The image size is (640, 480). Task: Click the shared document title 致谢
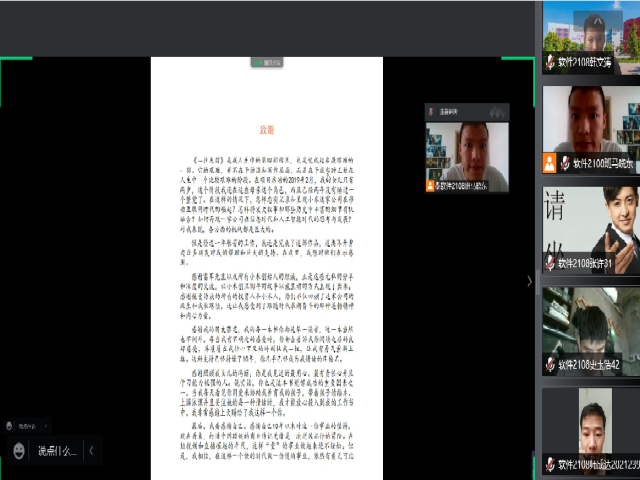coord(266,129)
